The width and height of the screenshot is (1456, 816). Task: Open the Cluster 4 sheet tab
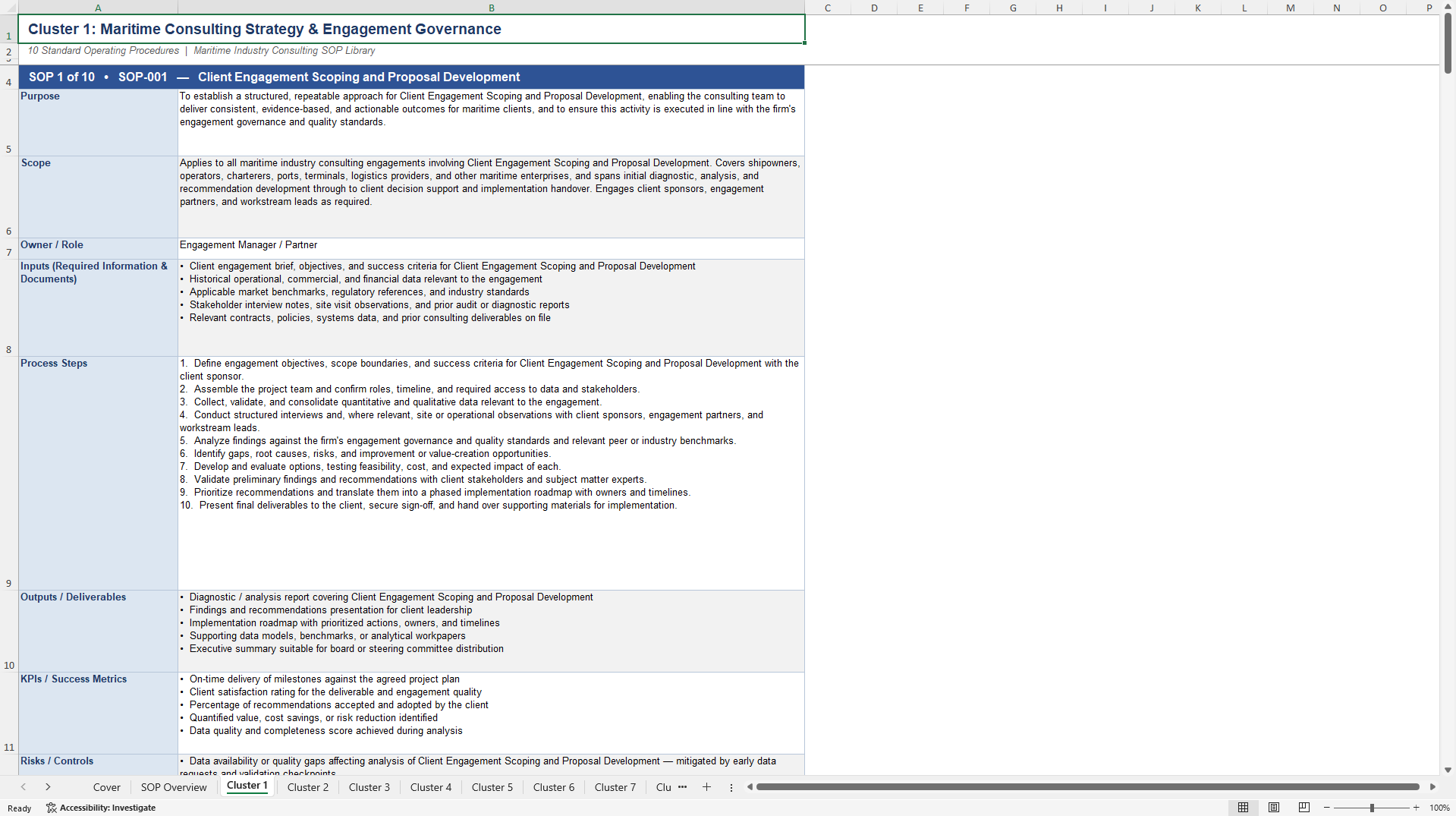point(431,787)
